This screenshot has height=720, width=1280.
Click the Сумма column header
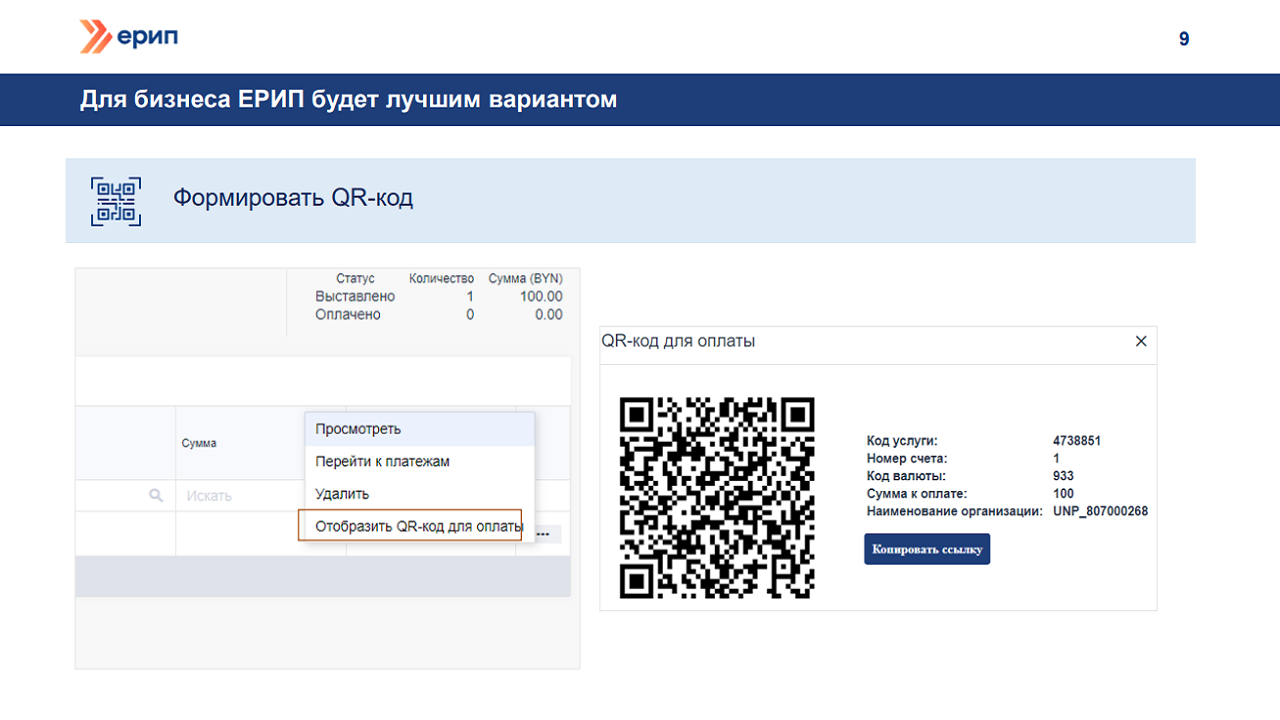tap(199, 443)
